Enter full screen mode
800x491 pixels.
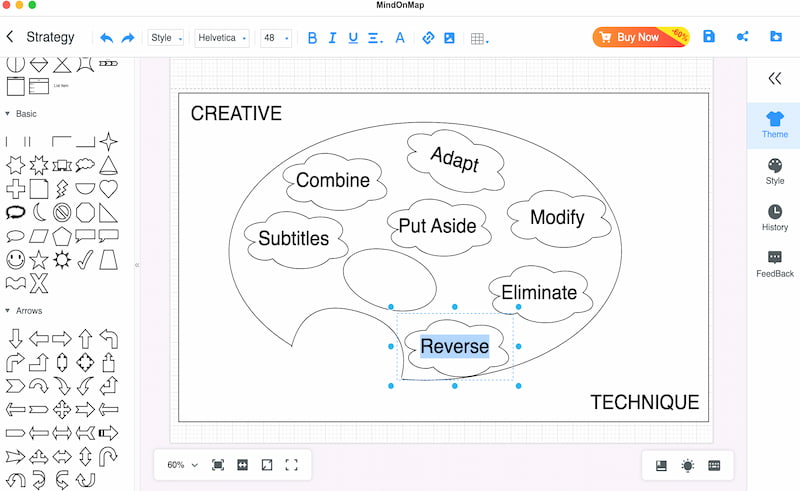pos(291,465)
